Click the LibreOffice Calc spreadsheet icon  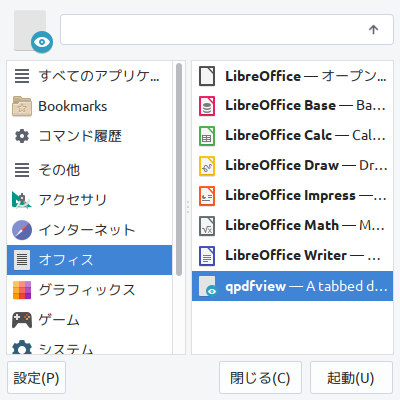click(207, 136)
